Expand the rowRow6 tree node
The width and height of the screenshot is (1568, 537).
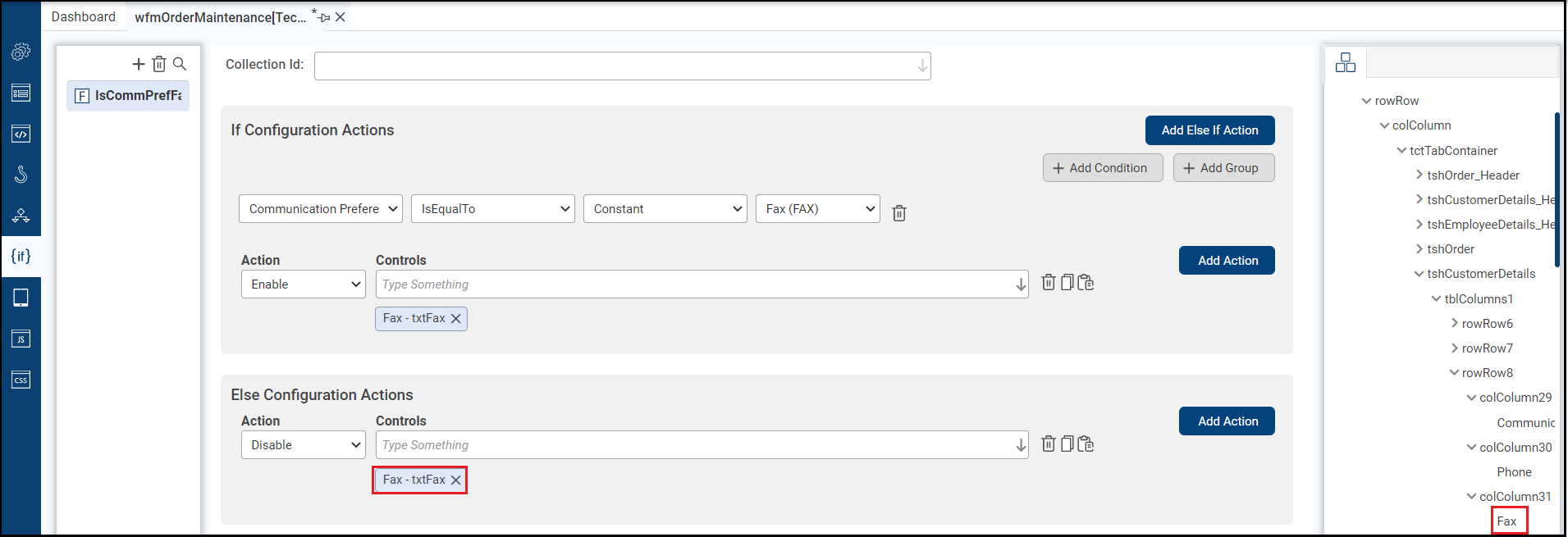tap(1454, 324)
